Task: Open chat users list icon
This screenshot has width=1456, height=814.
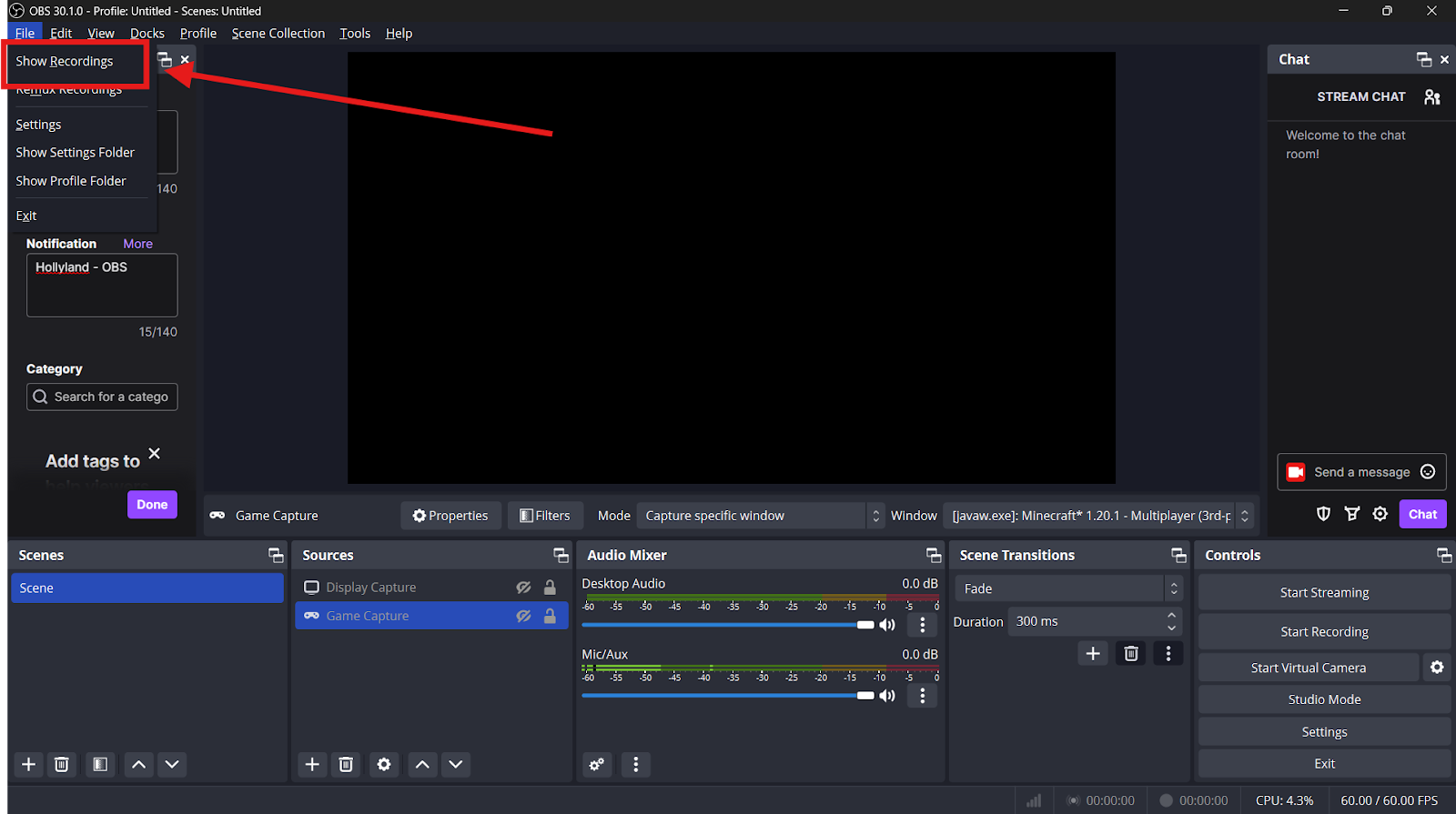Action: click(x=1432, y=96)
